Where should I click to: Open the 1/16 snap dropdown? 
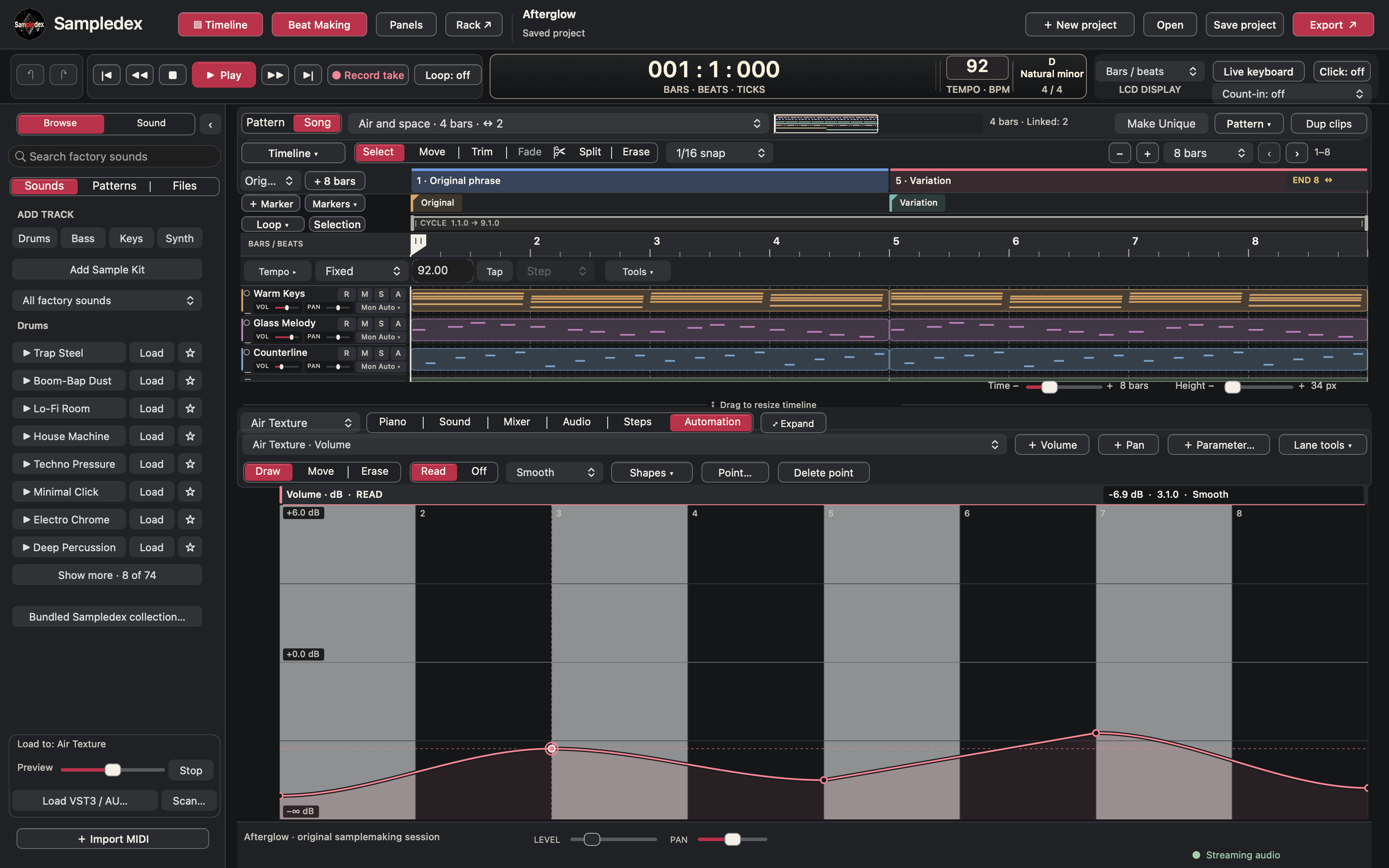pyautogui.click(x=720, y=153)
